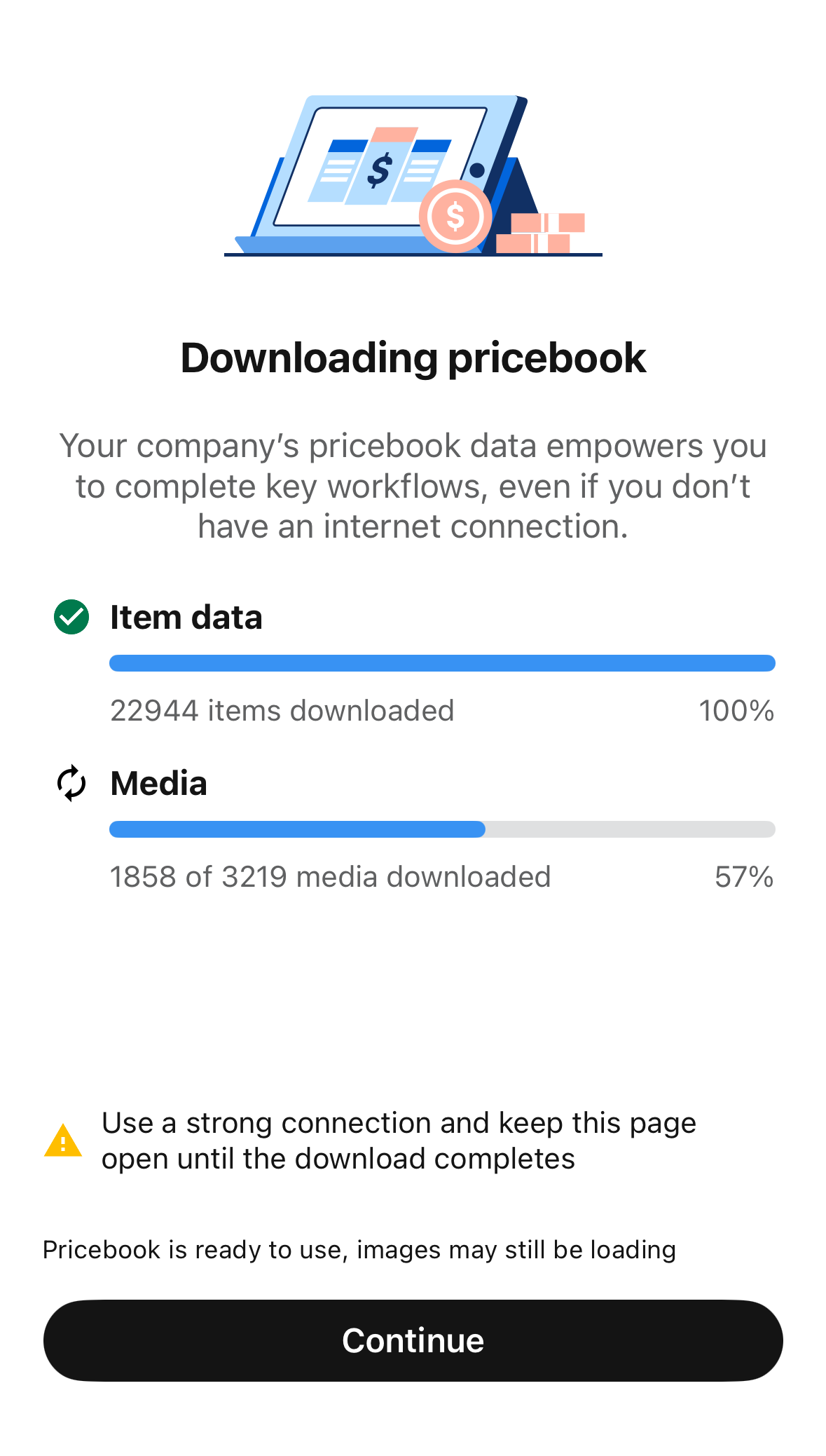Image resolution: width=826 pixels, height=1456 pixels.
Task: Click the "Item data" label
Action: point(186,618)
